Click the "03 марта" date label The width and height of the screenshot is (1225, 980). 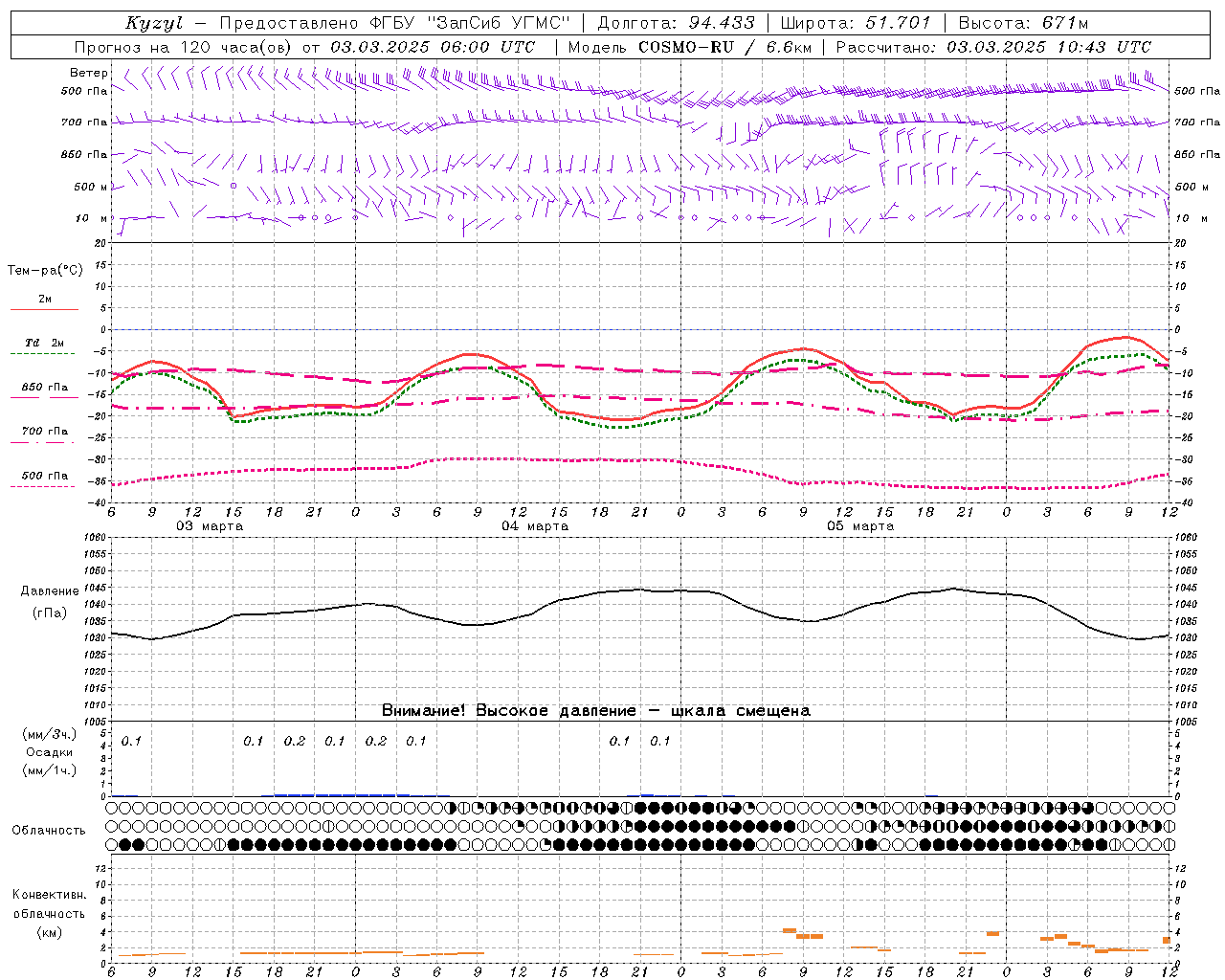[x=211, y=526]
